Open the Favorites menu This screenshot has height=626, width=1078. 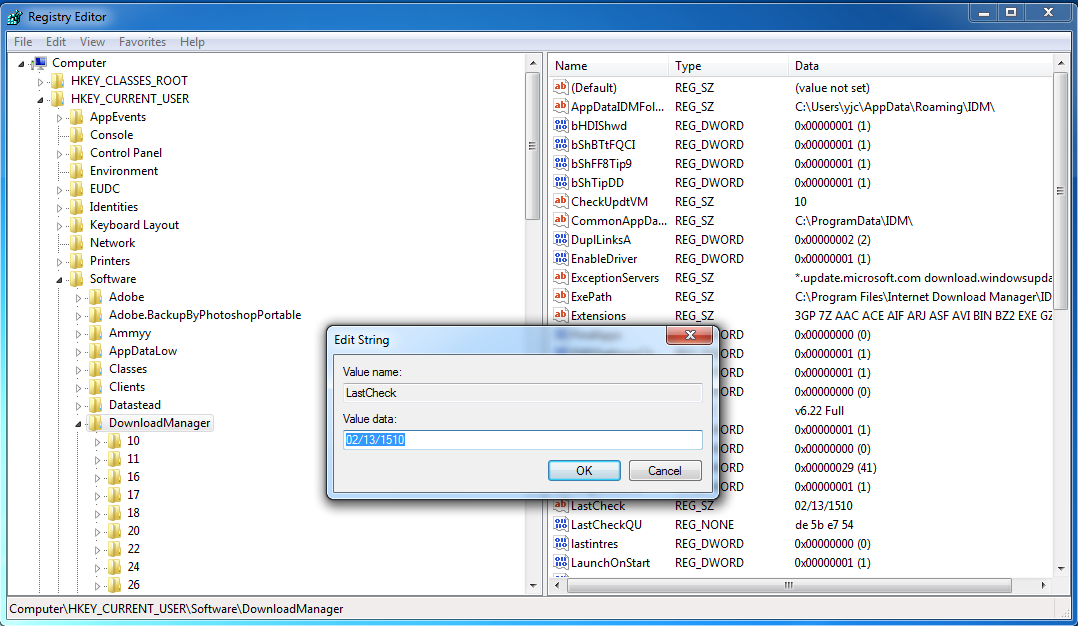click(x=142, y=42)
